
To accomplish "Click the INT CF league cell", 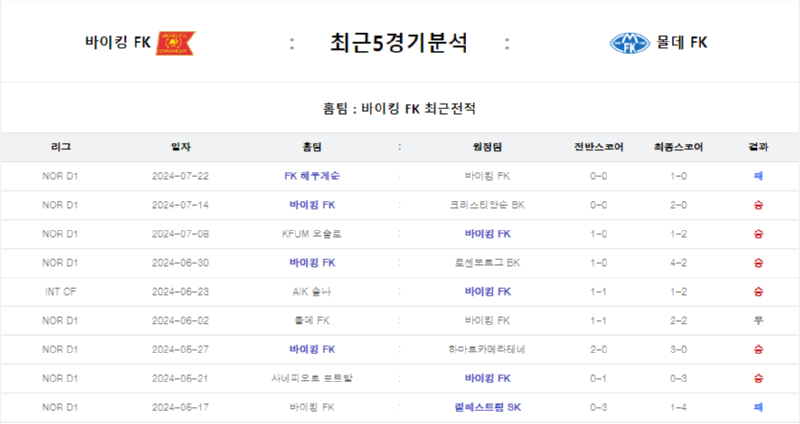I will point(60,292).
